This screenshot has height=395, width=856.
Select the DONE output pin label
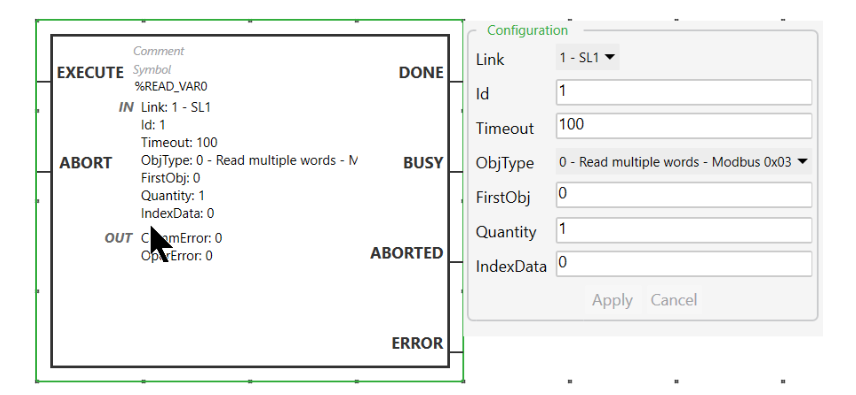(x=421, y=73)
